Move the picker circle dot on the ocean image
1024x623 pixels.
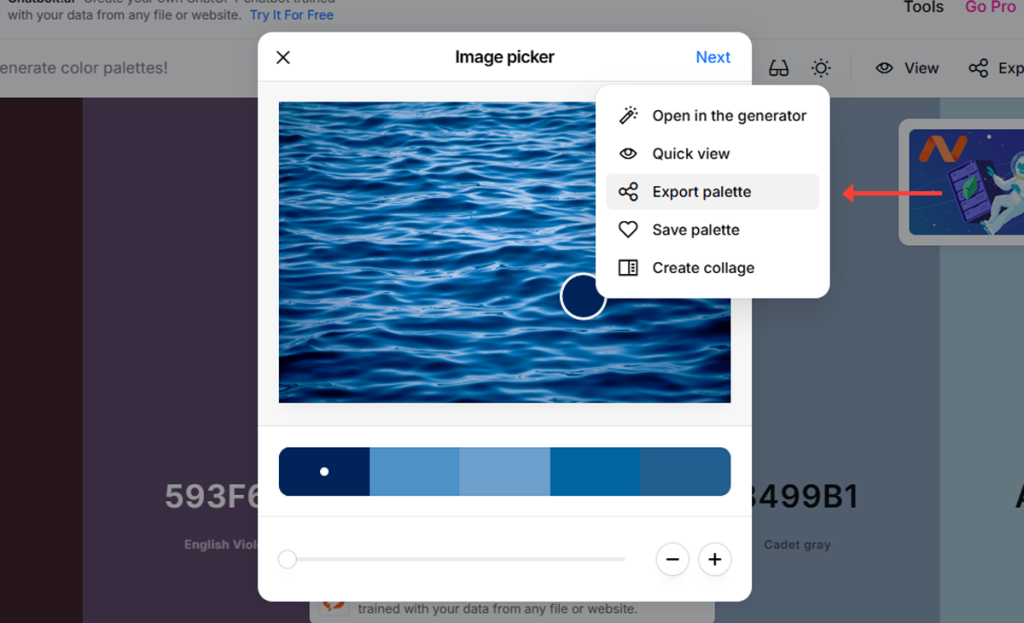point(583,297)
